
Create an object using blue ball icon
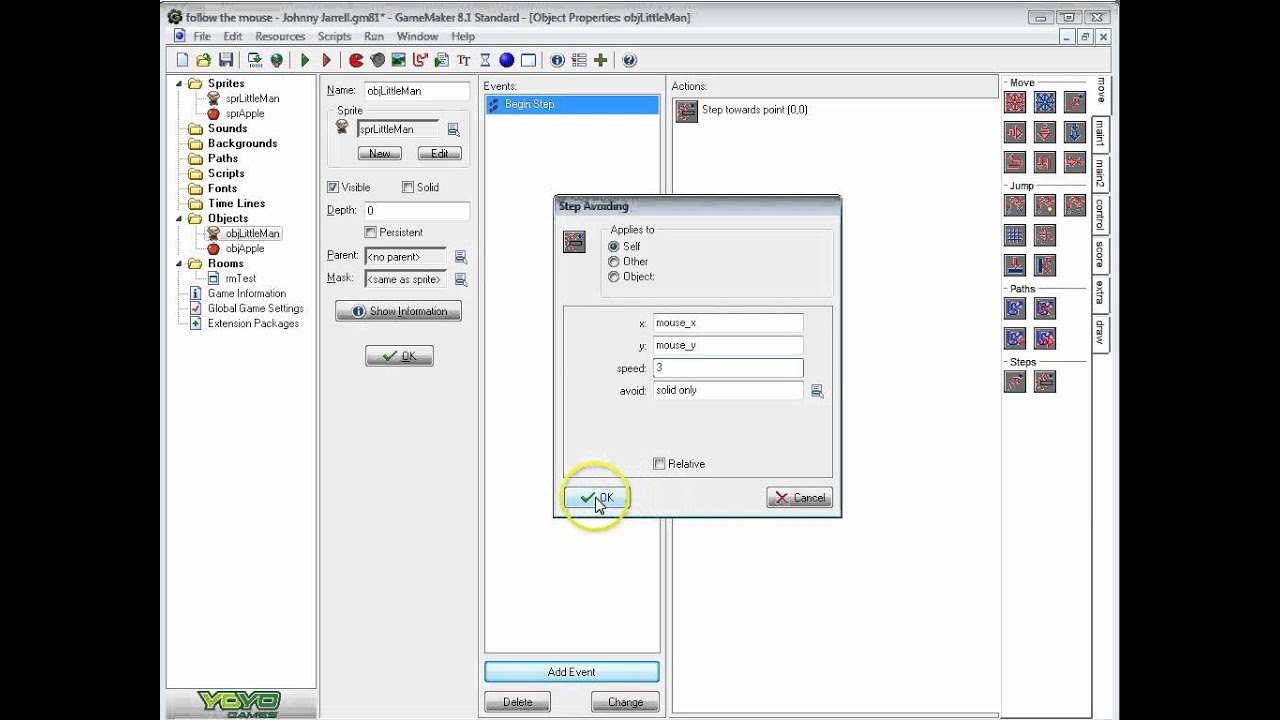pos(506,60)
